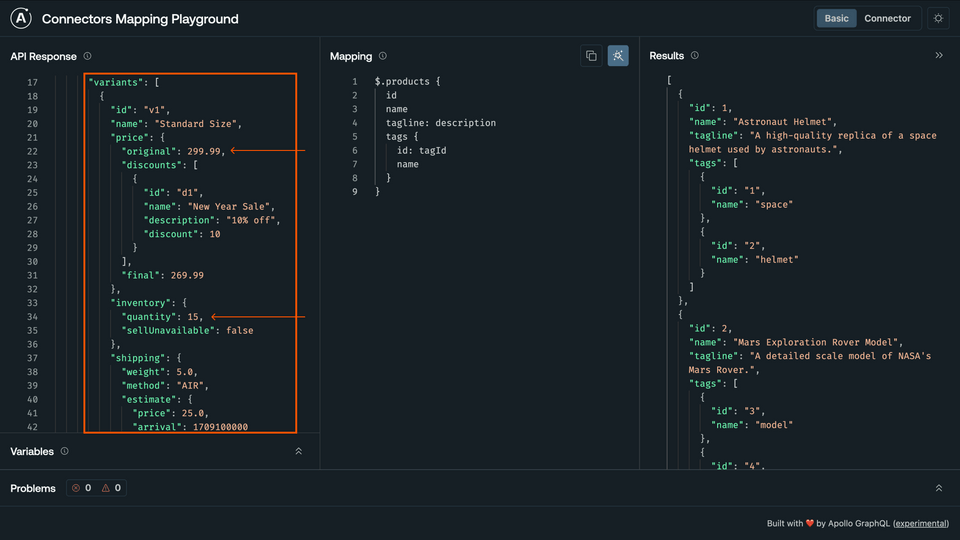
Task: Click the Apollo logo icon
Action: [21, 18]
